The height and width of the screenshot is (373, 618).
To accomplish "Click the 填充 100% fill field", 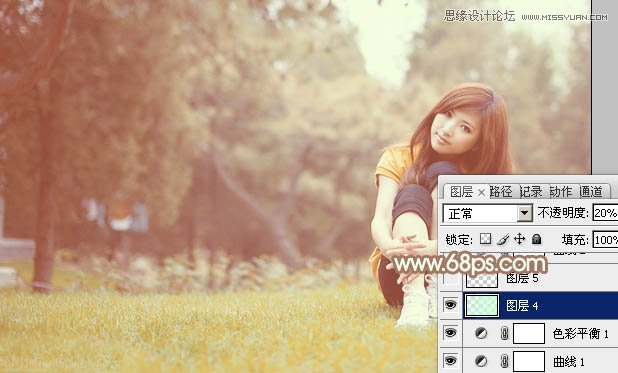I will (x=605, y=240).
